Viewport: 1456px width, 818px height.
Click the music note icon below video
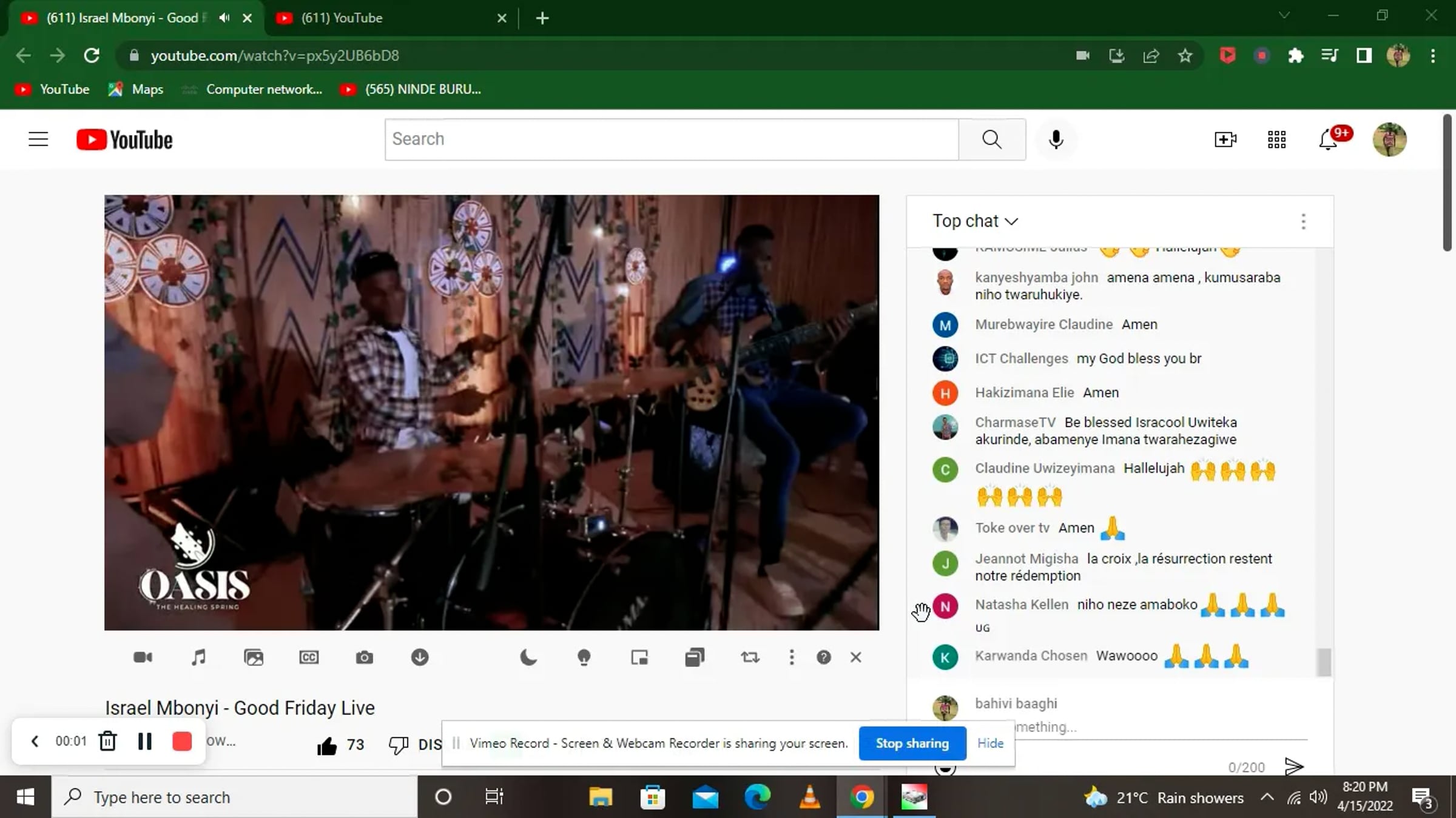198,657
